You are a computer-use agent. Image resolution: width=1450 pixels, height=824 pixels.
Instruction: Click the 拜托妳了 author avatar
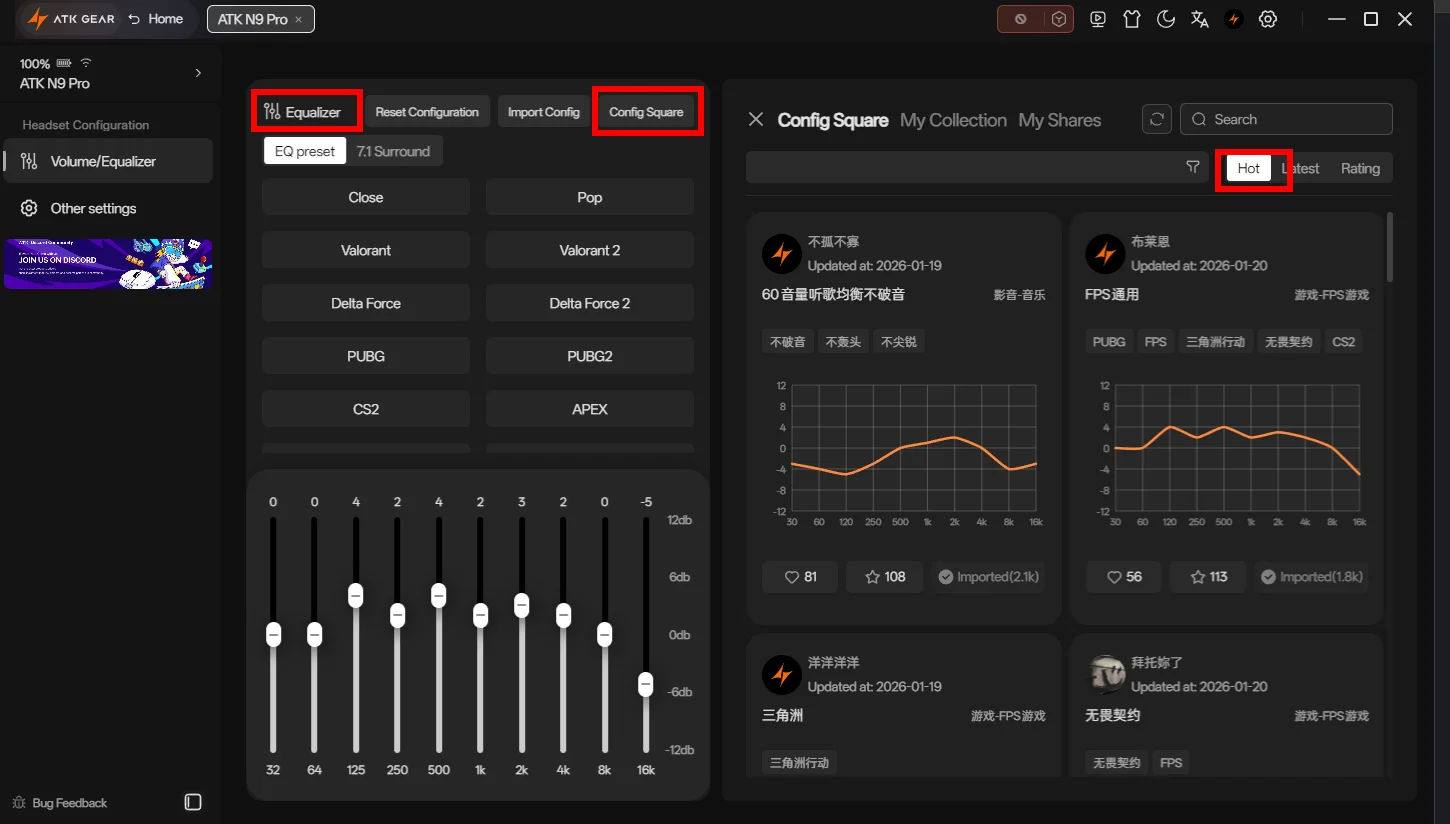click(x=1106, y=675)
